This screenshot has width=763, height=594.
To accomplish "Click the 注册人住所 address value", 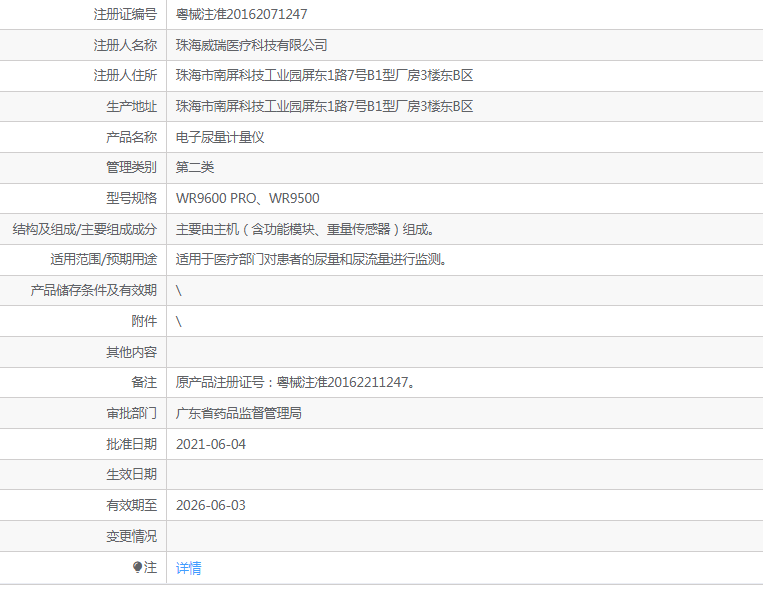I will point(324,75).
